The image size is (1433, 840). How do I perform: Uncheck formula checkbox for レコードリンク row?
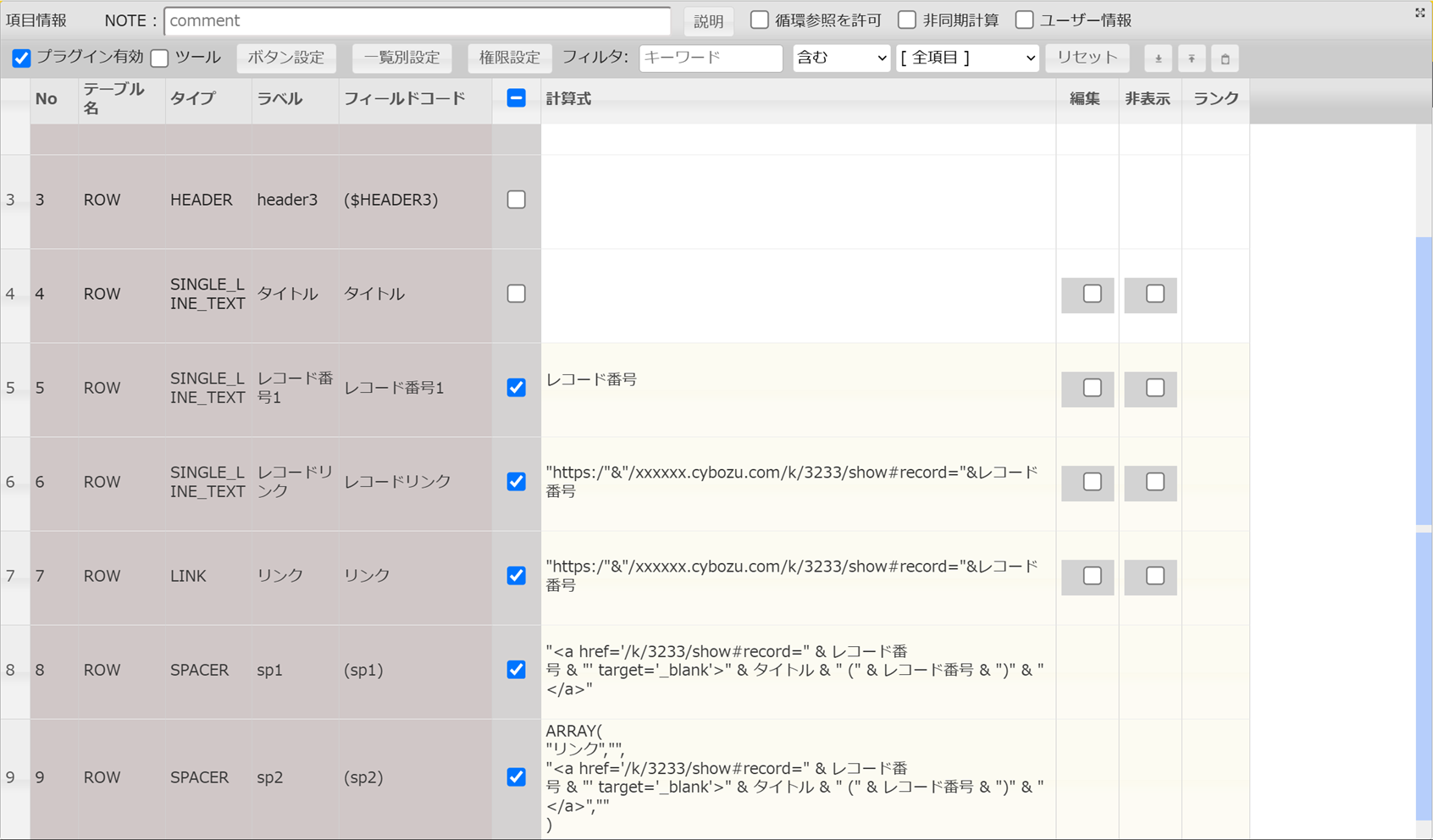point(517,482)
